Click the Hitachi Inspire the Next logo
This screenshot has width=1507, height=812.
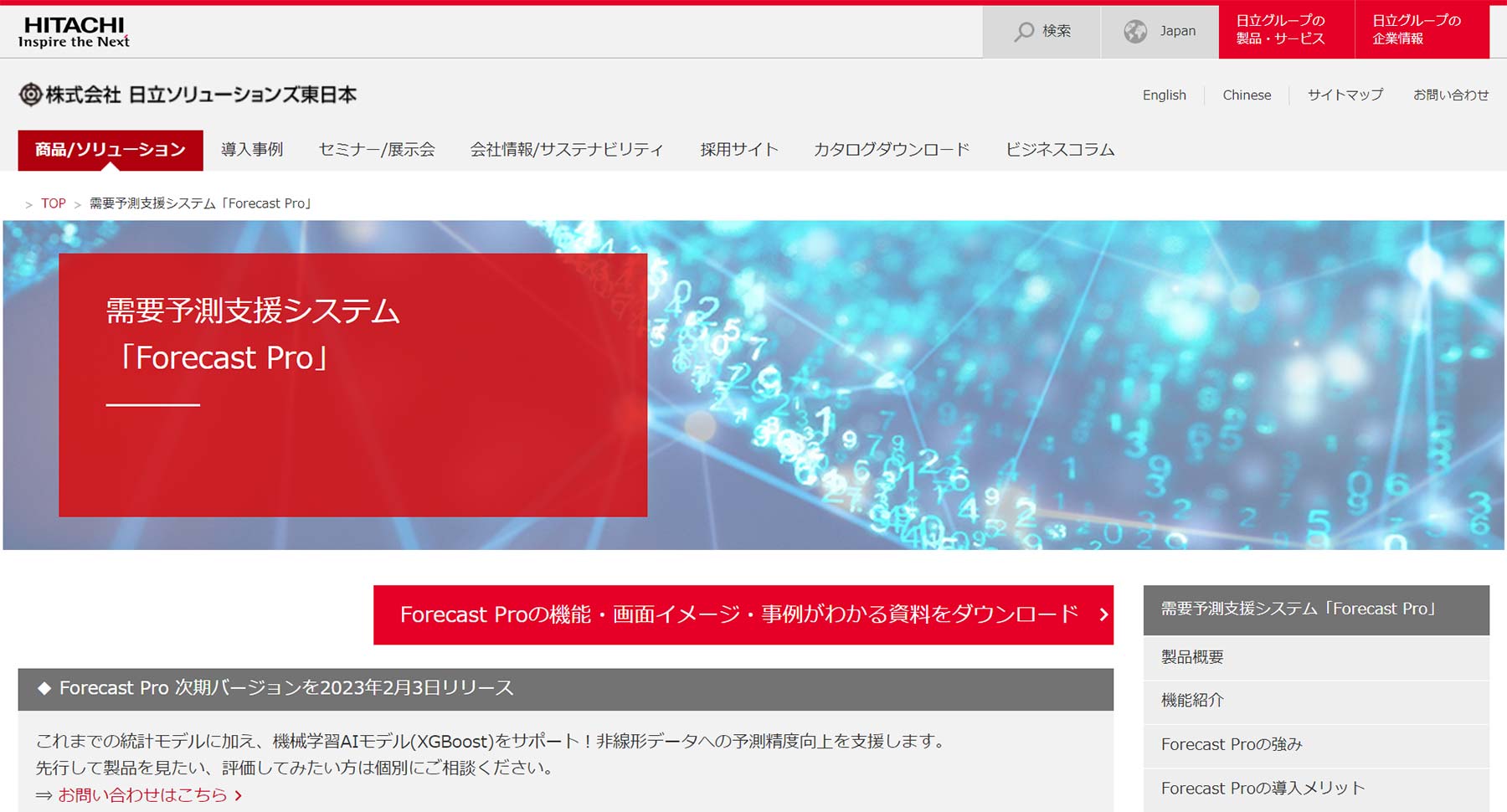[74, 32]
